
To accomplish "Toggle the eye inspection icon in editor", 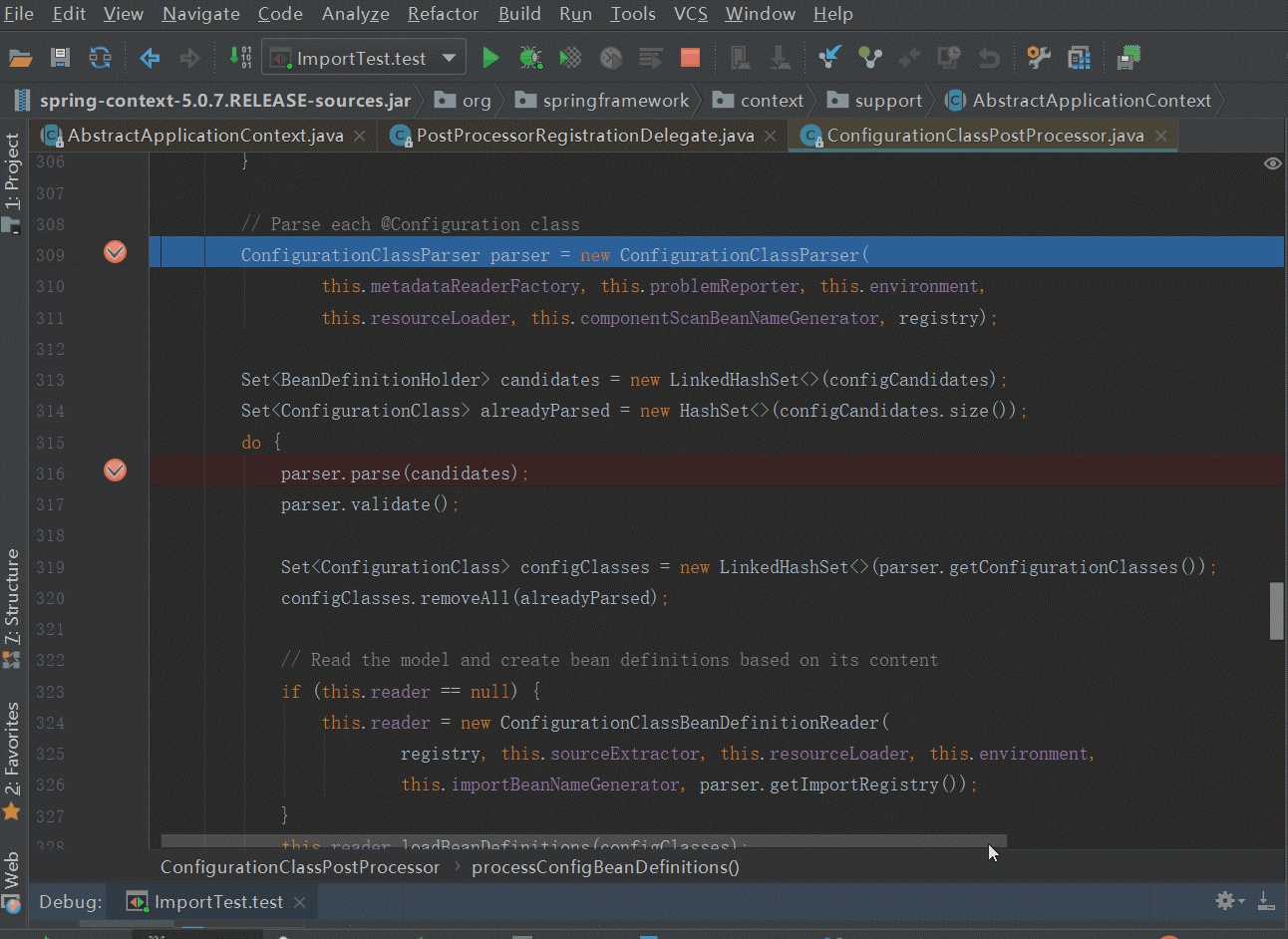I will pyautogui.click(x=1273, y=163).
